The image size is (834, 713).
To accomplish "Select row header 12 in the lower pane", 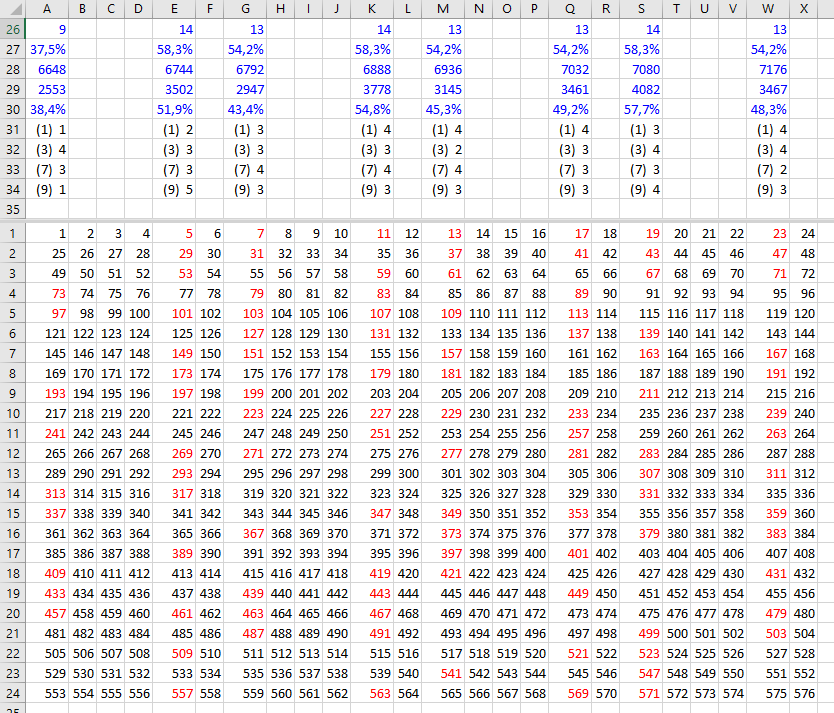I will click(13, 454).
